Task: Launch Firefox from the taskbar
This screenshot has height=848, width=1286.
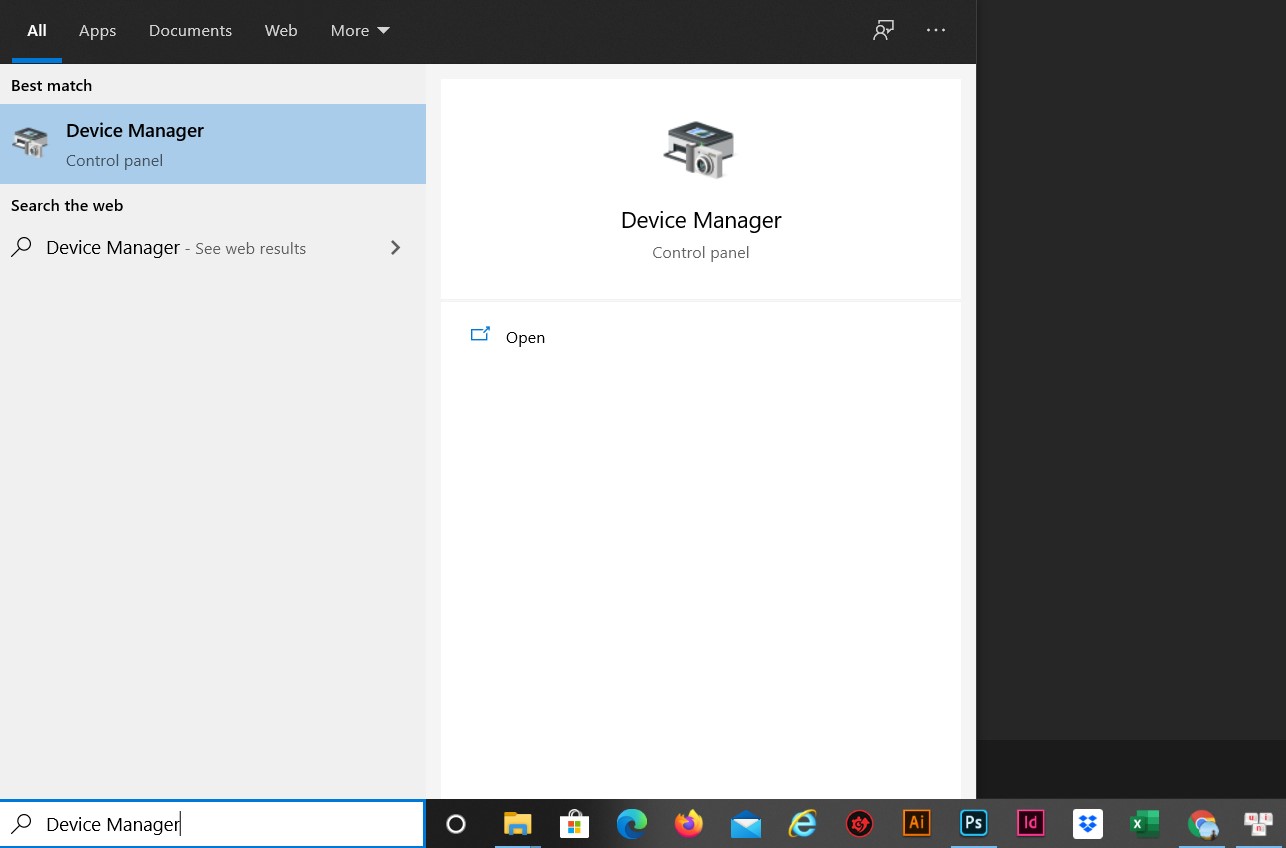Action: click(x=688, y=824)
